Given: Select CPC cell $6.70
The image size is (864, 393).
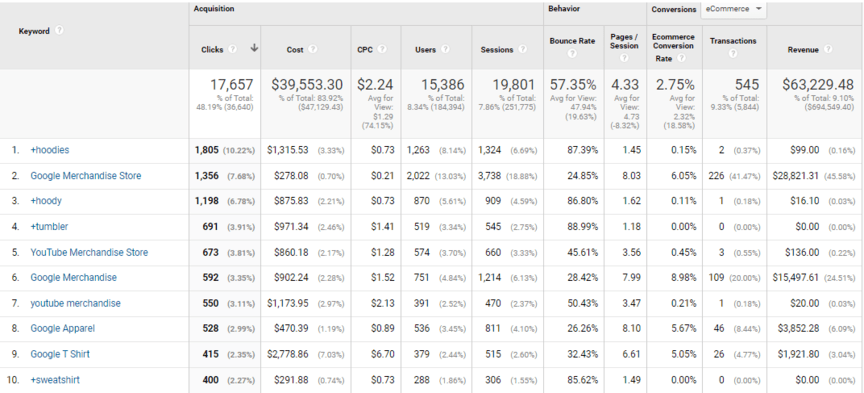Looking at the screenshot, I should tap(382, 354).
